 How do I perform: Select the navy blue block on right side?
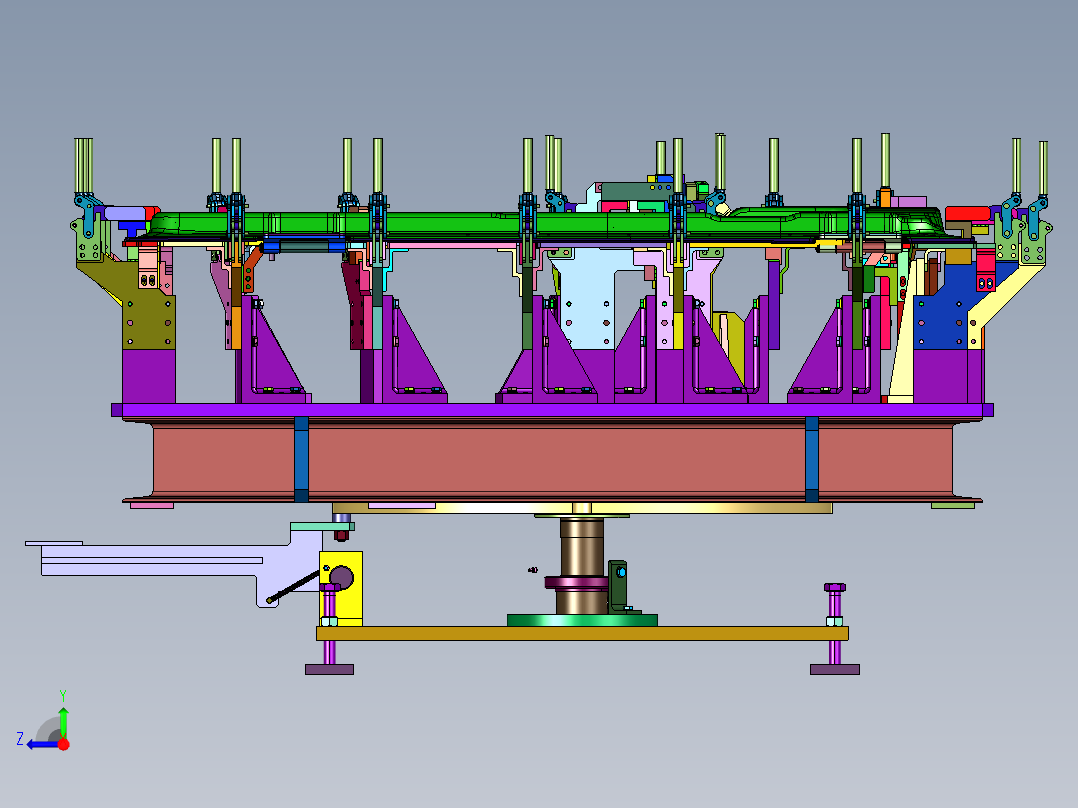click(x=940, y=316)
